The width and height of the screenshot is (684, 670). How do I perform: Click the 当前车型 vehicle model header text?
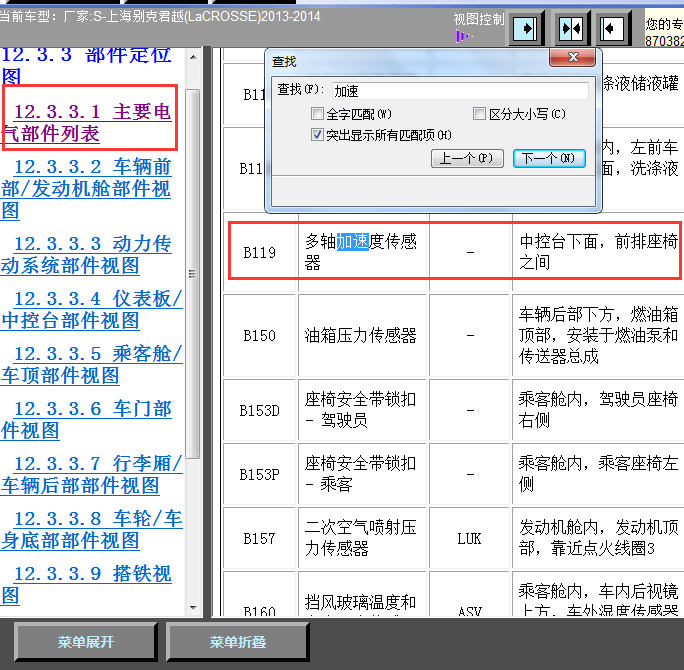160,17
